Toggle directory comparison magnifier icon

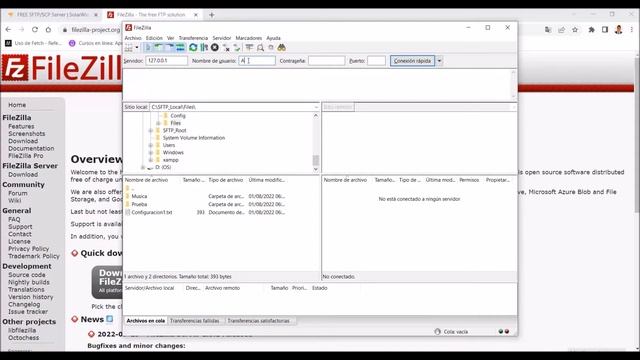pyautogui.click(x=260, y=48)
